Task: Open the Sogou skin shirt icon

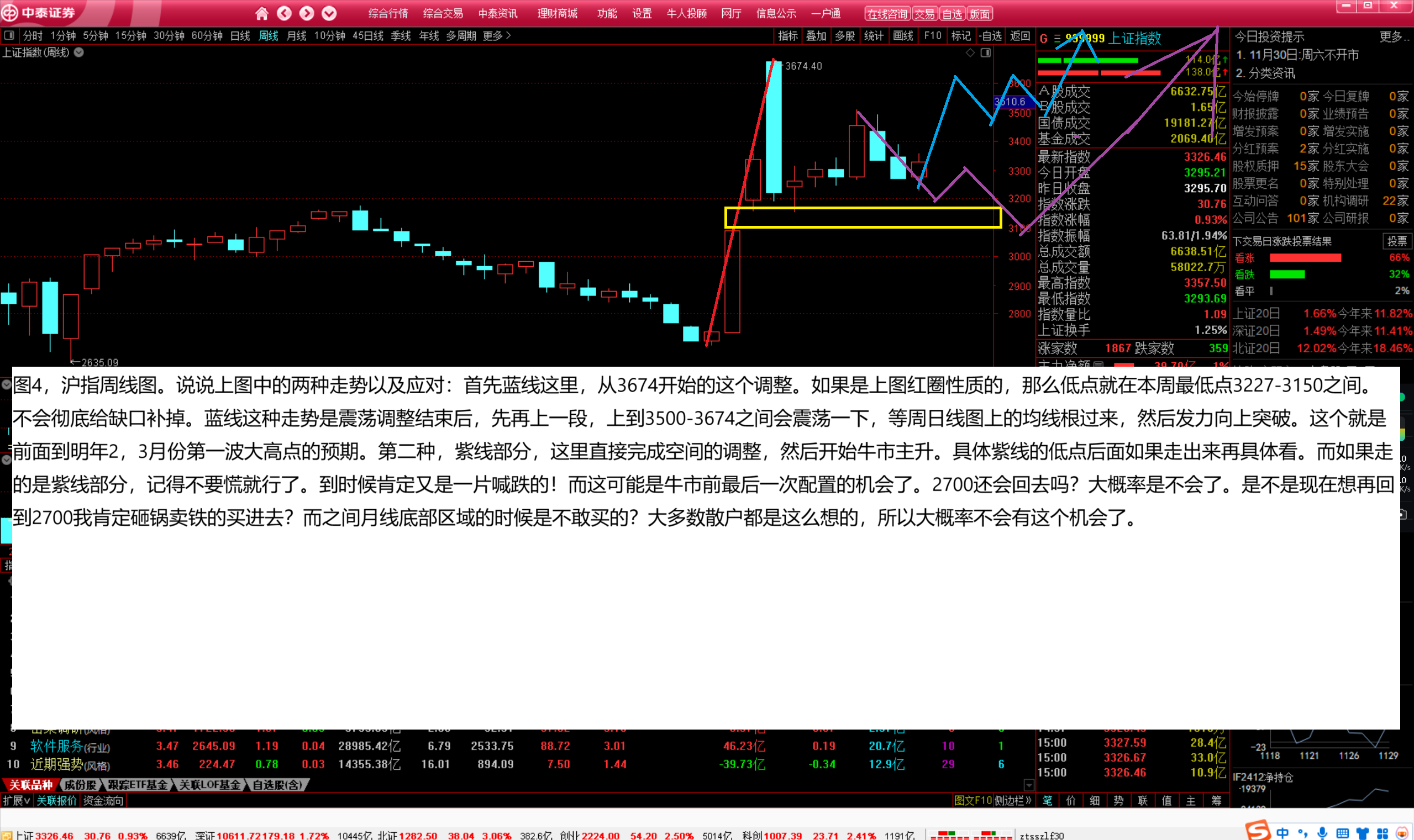Action: [x=1362, y=833]
